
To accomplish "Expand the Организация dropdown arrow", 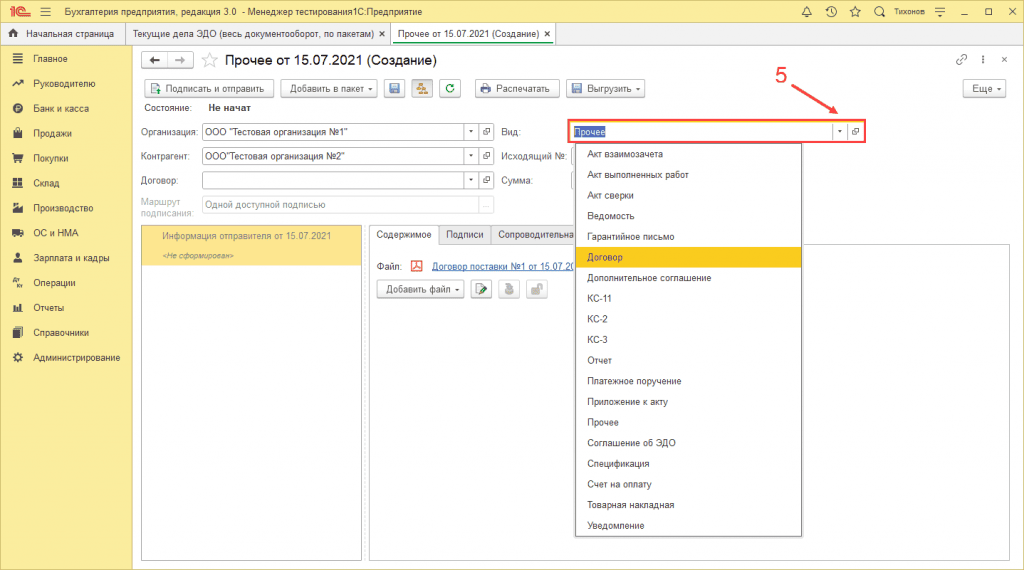I will tap(471, 132).
